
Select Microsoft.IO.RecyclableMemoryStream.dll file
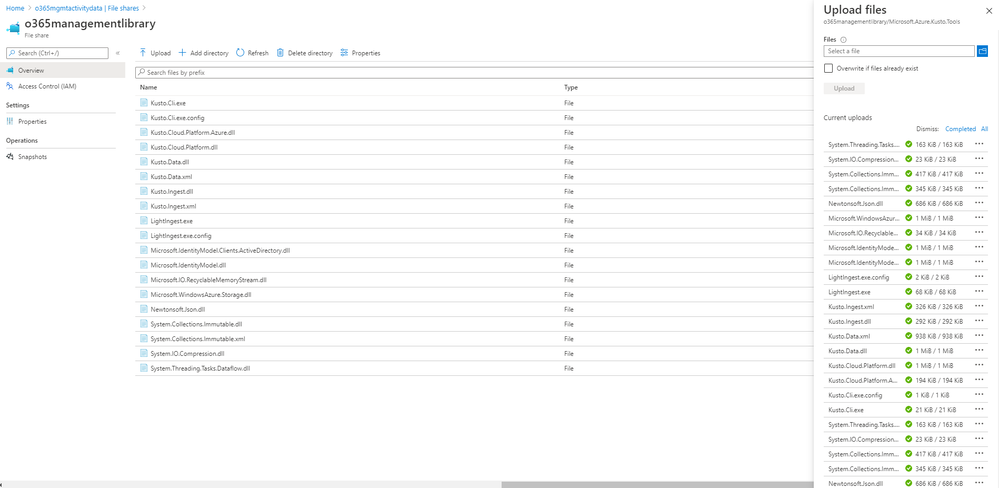(208, 280)
